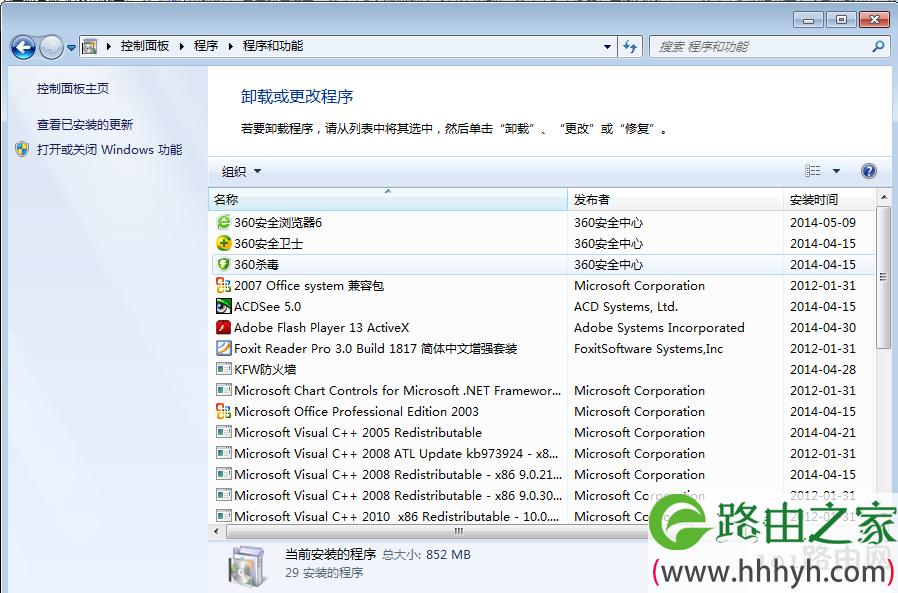Viewport: 898px width, 593px height.
Task: Click install date 2014-05-09
Action: pos(823,222)
